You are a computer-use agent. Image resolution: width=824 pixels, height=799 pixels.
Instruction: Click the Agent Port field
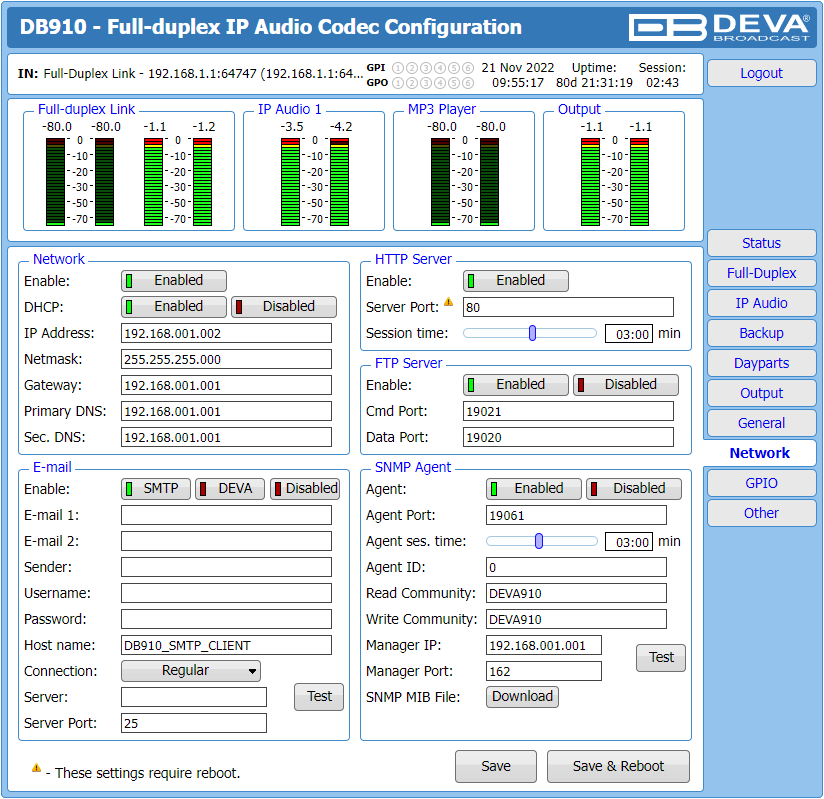coord(576,515)
